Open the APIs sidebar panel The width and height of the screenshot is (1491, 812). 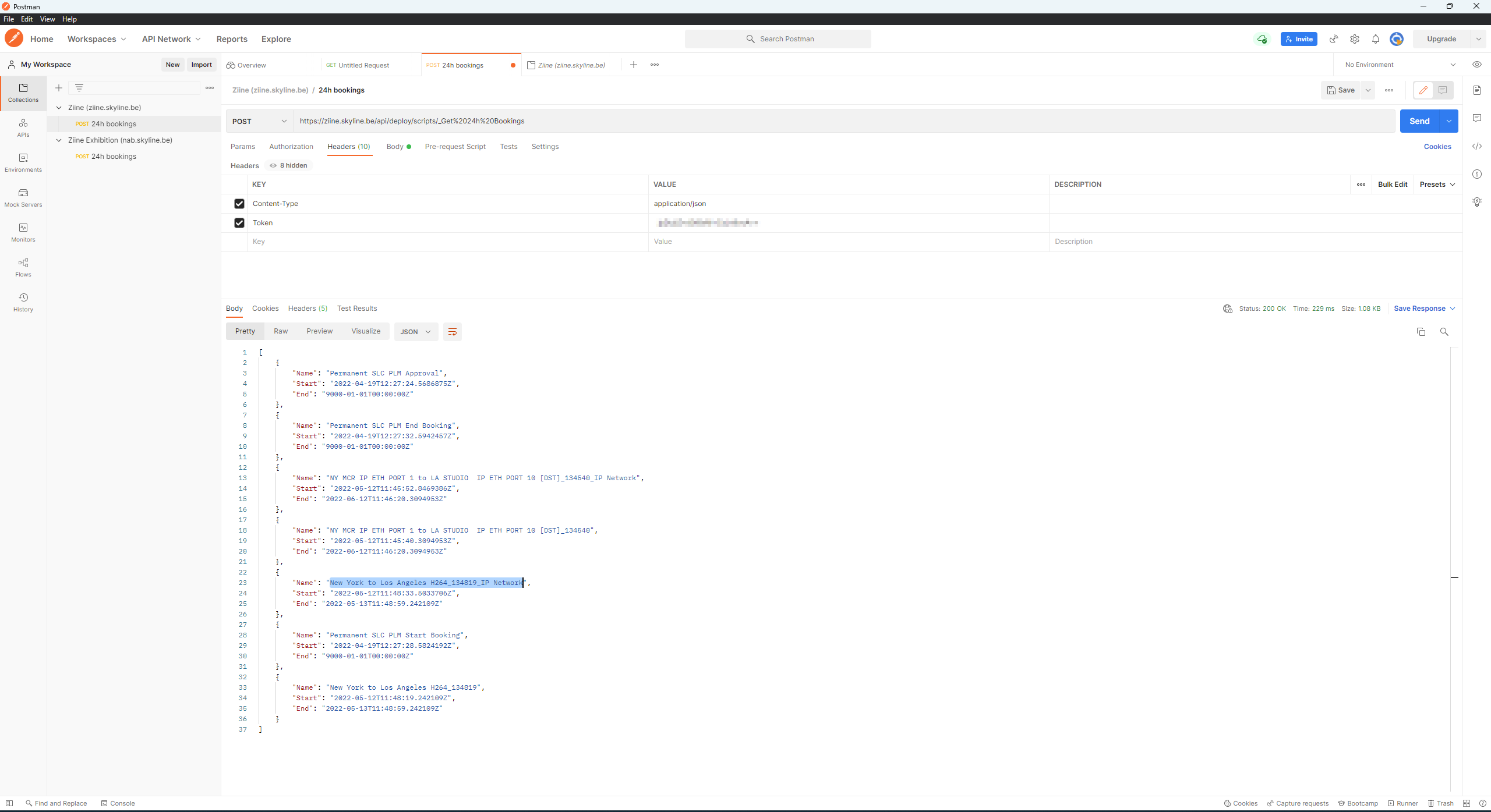pos(23,127)
